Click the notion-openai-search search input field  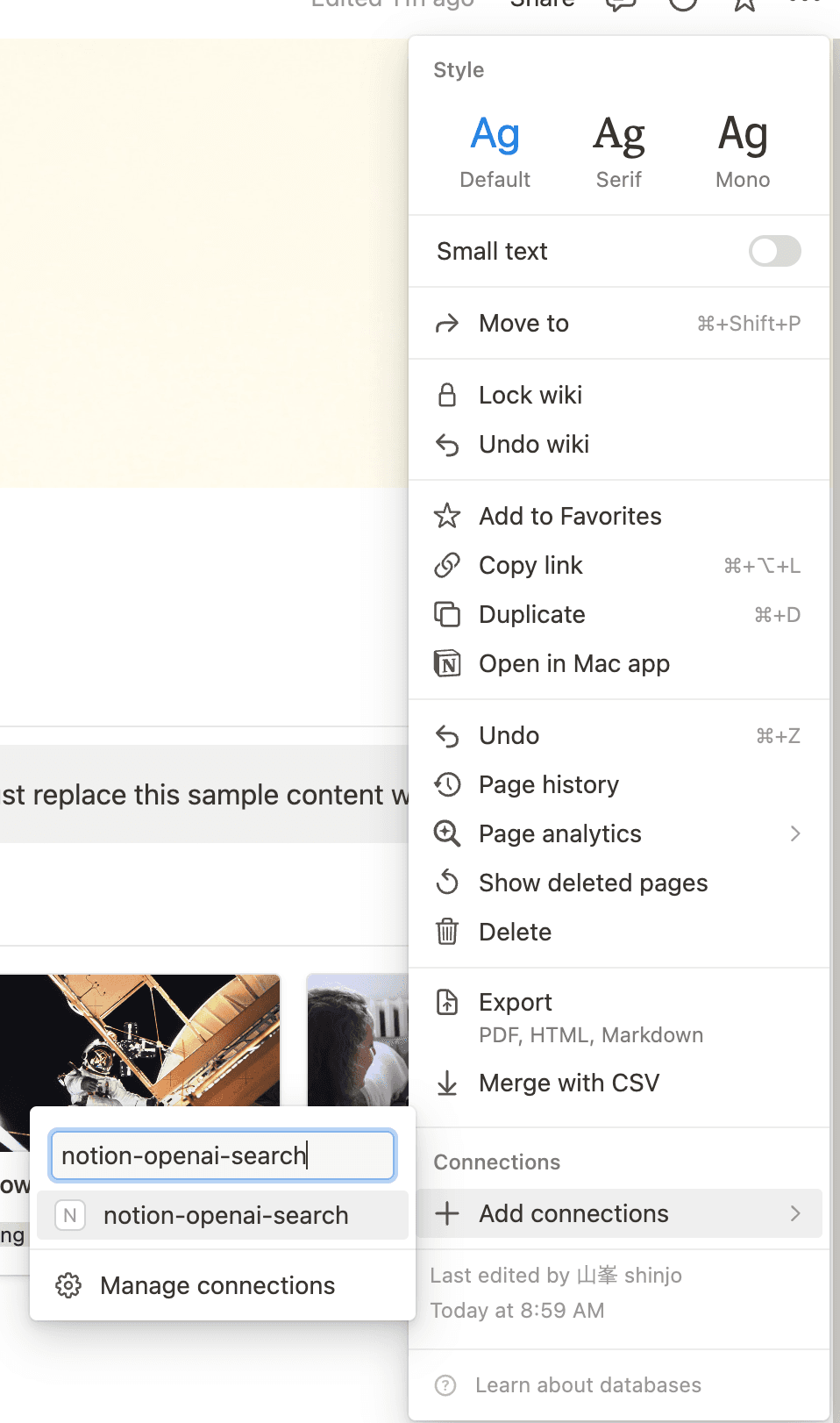(222, 1155)
